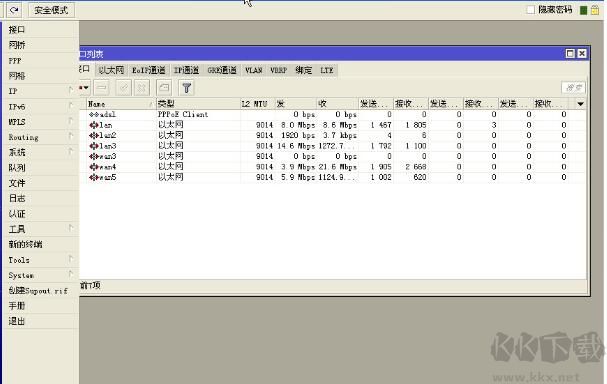
Task: Select the lan3 interface row
Action: click(x=333, y=146)
